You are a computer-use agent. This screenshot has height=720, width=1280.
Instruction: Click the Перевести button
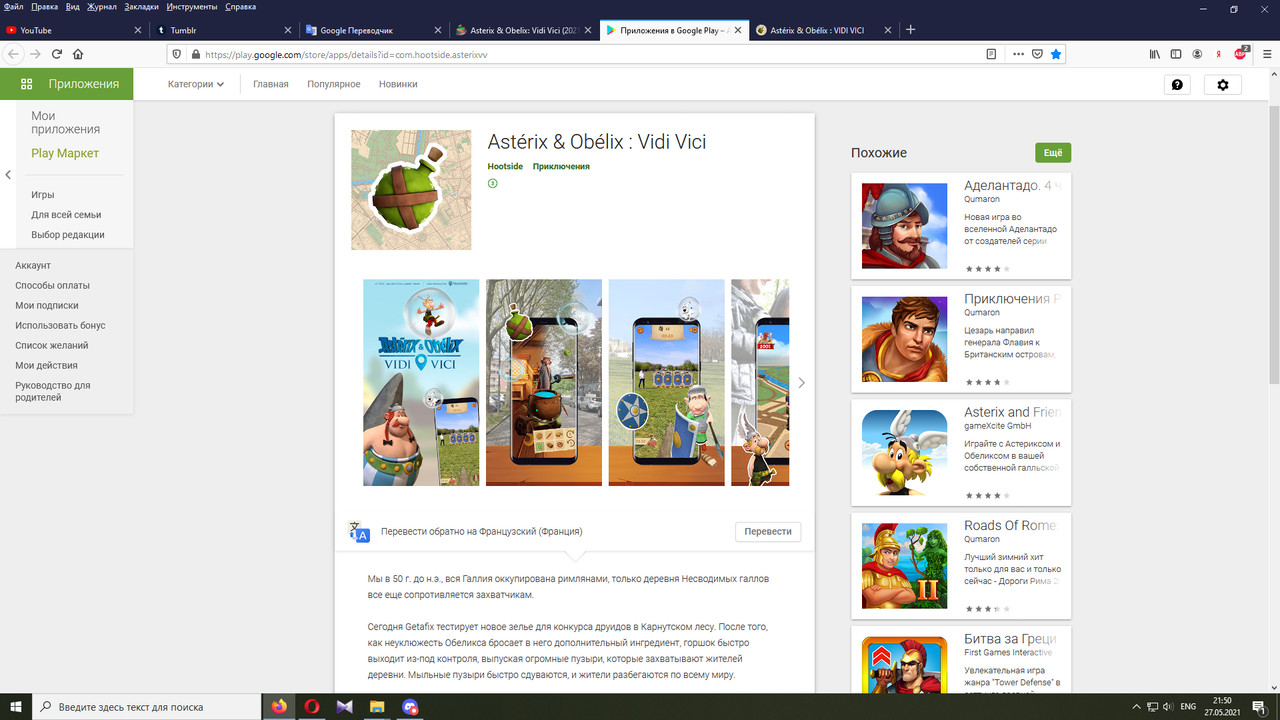click(768, 532)
